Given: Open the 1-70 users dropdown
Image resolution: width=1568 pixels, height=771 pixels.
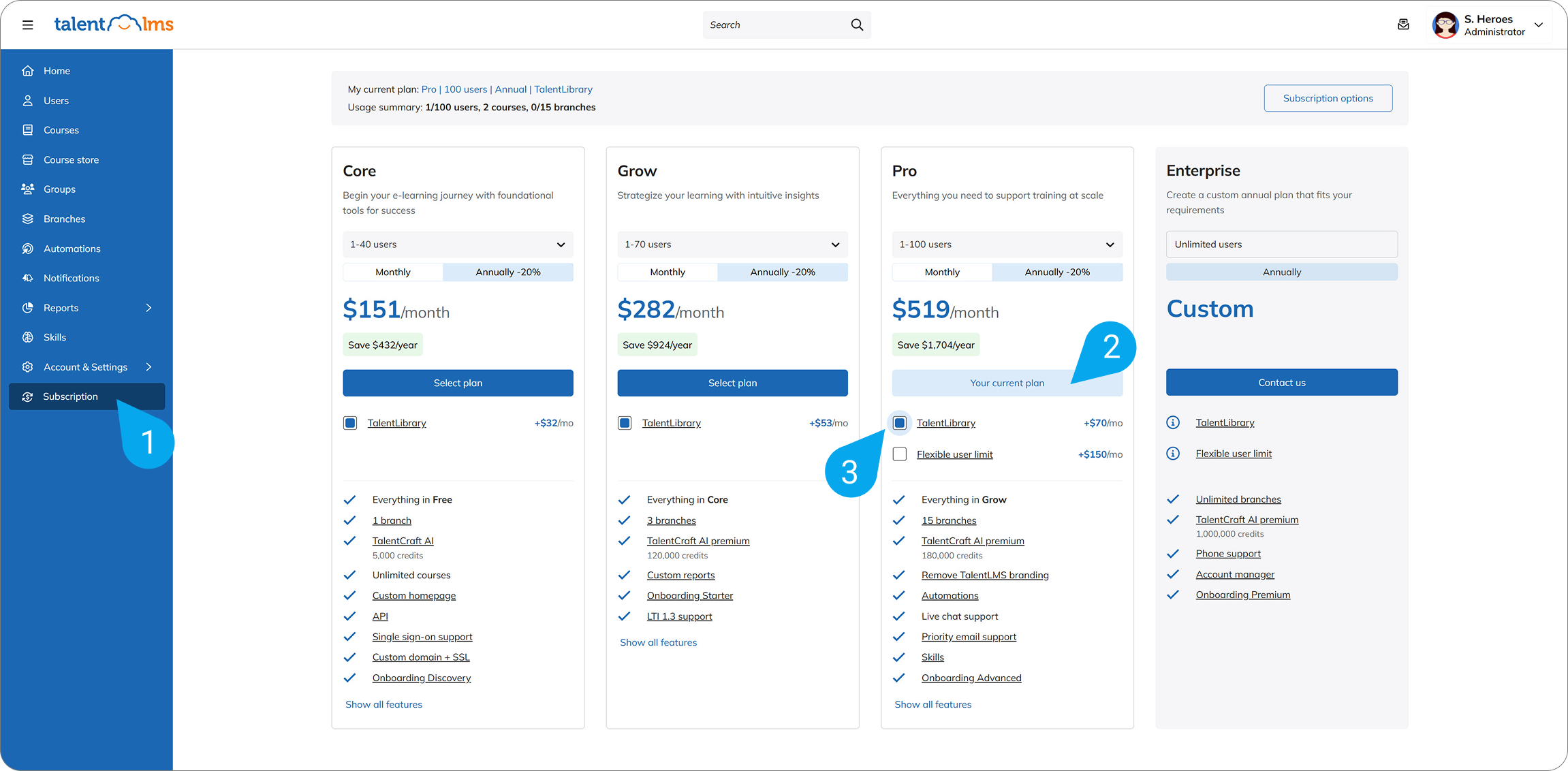Looking at the screenshot, I should pyautogui.click(x=732, y=245).
